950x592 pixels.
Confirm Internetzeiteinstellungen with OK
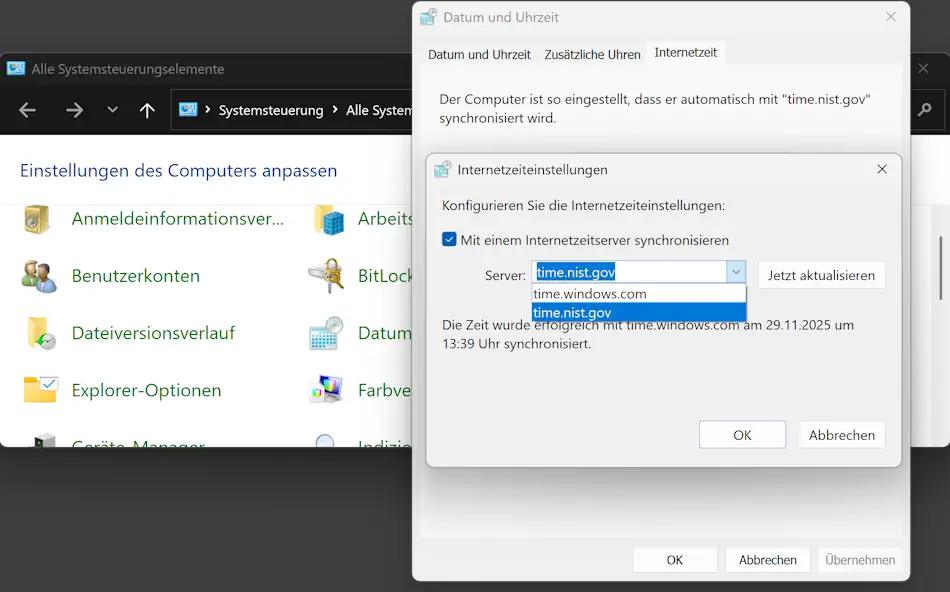(742, 434)
